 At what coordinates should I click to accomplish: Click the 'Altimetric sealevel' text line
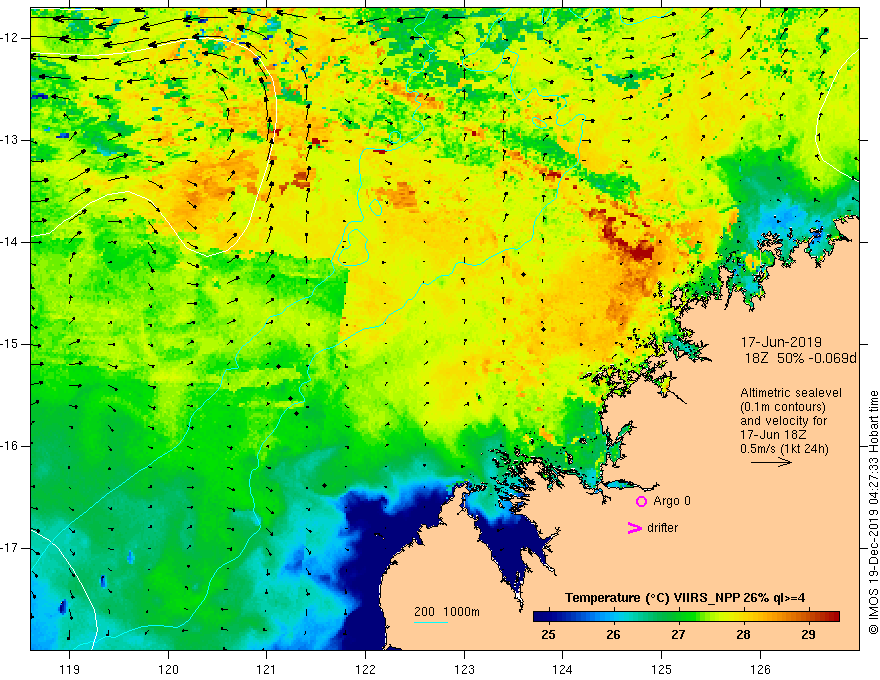point(791,393)
